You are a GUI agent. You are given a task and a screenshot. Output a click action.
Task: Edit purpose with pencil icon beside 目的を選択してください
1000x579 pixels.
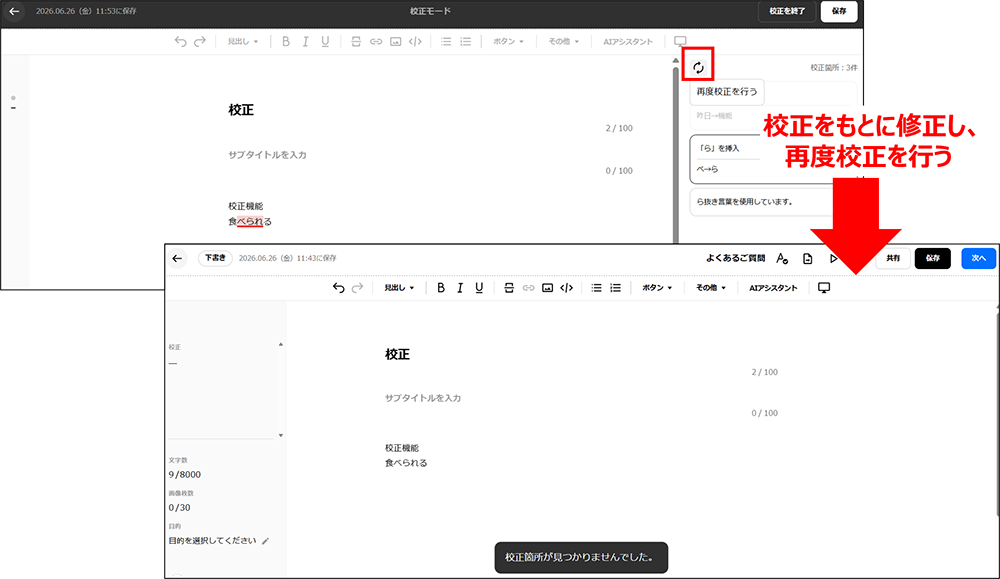pyautogui.click(x=265, y=541)
